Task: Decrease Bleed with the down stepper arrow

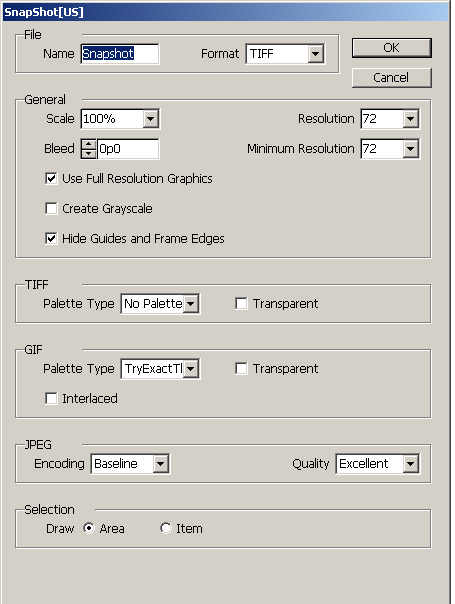Action: pyautogui.click(x=89, y=154)
